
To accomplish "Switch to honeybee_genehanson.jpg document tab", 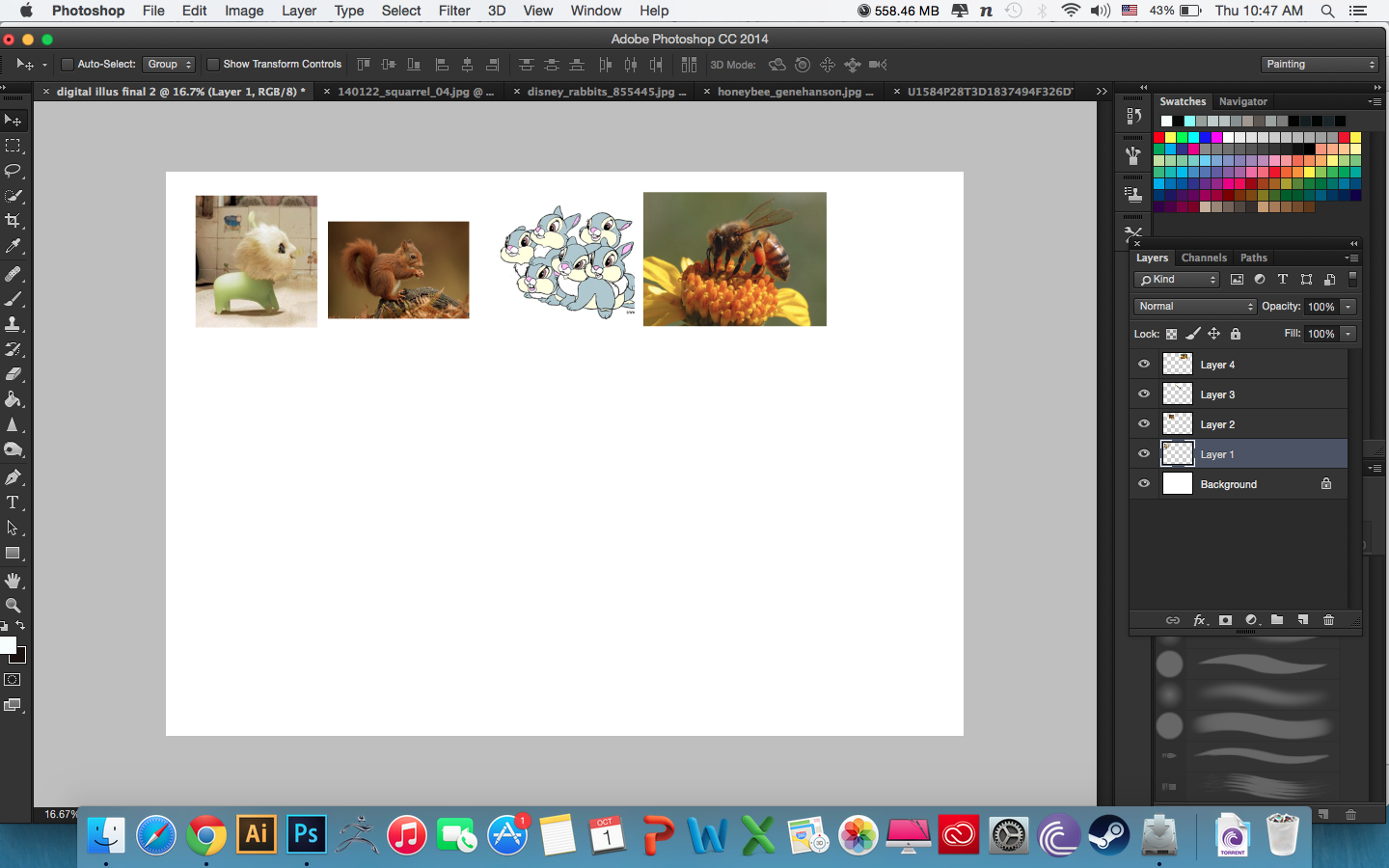I will tap(795, 92).
